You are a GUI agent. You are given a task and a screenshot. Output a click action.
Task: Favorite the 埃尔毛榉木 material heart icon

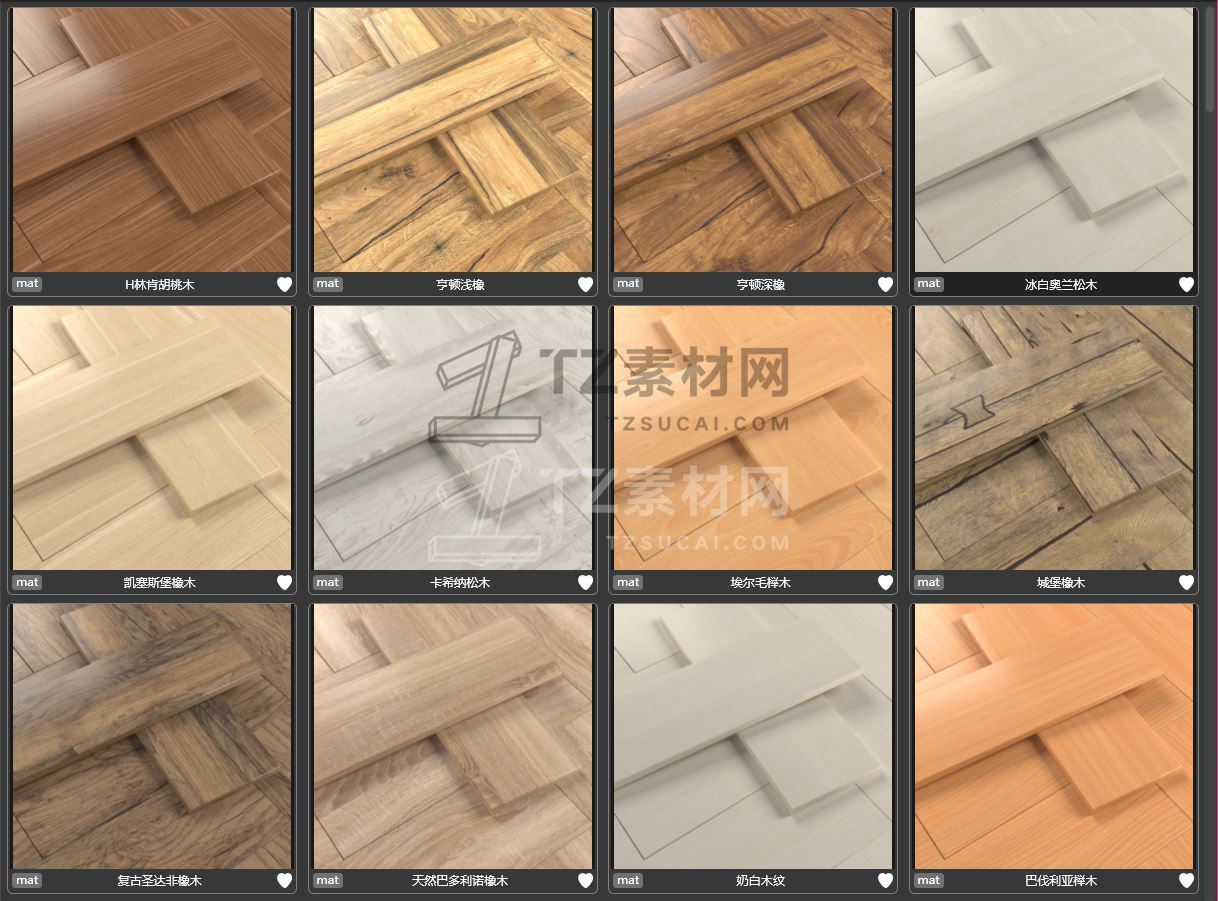pyautogui.click(x=885, y=582)
